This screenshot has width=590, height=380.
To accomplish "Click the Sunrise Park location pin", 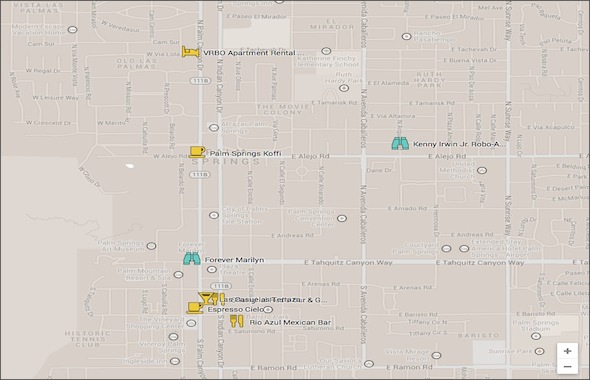I will tap(540, 351).
